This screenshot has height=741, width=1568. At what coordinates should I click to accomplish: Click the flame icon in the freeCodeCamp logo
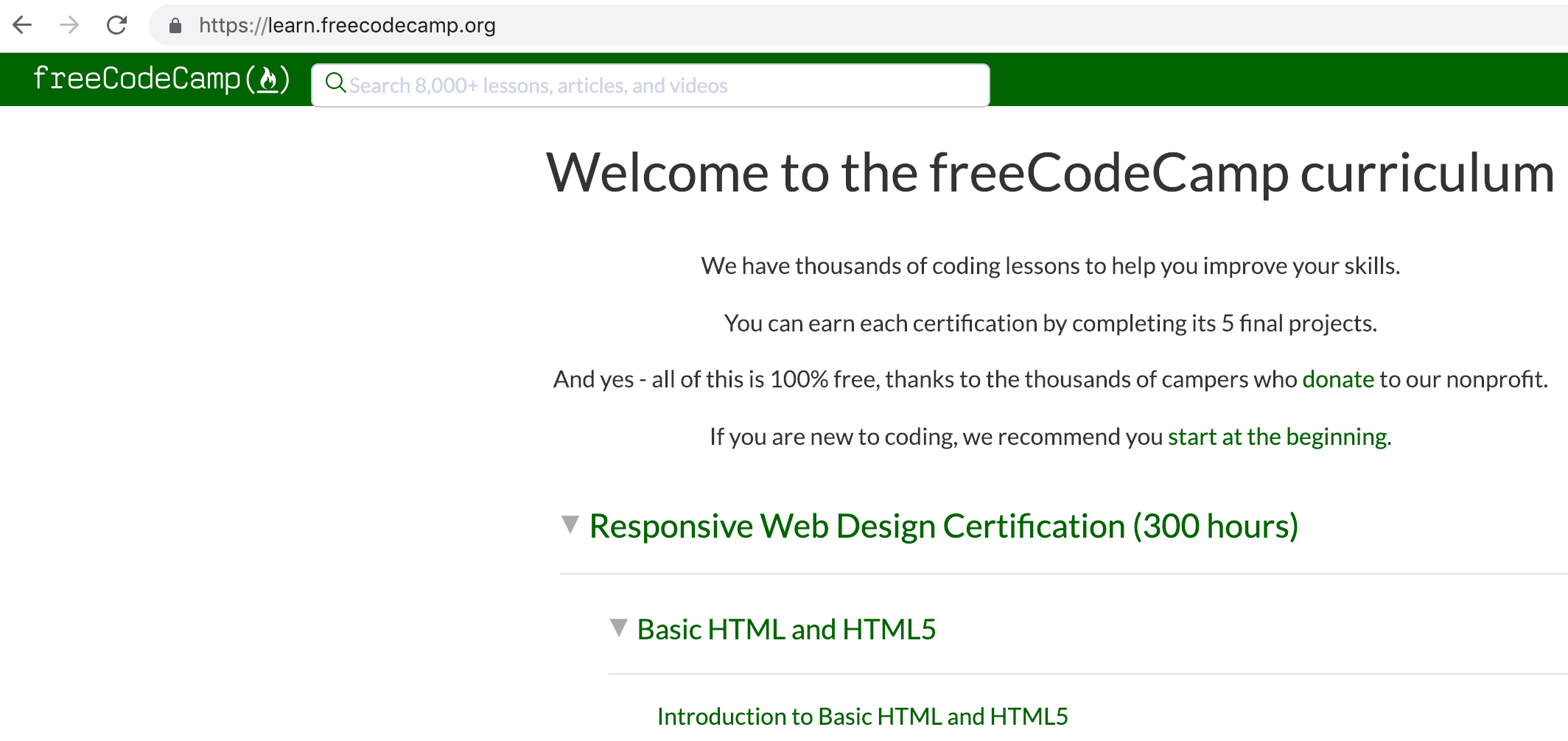pyautogui.click(x=270, y=80)
